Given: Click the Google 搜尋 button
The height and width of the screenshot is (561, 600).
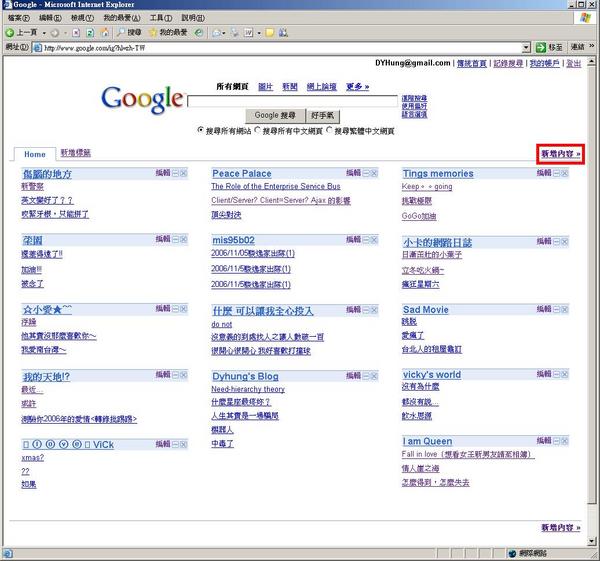Looking at the screenshot, I should [275, 115].
